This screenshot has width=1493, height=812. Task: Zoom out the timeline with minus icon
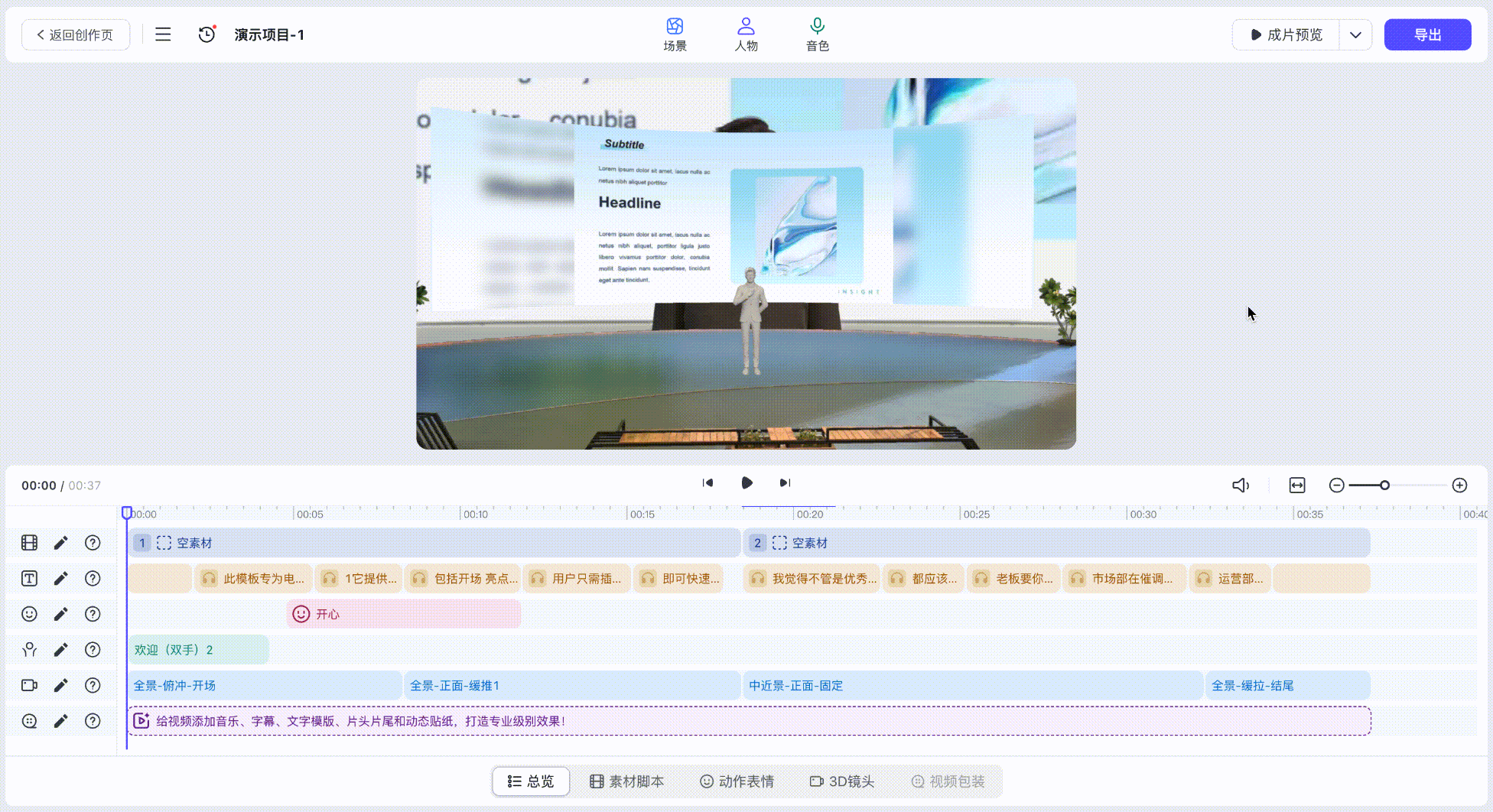click(1336, 485)
